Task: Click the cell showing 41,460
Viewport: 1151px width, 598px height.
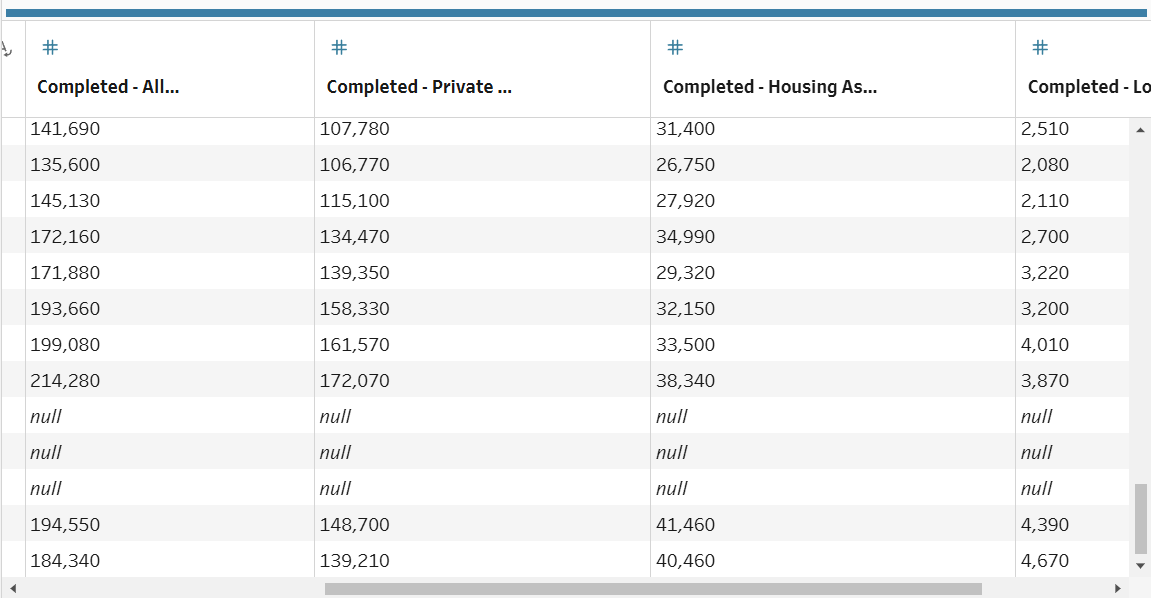Action: (x=686, y=525)
